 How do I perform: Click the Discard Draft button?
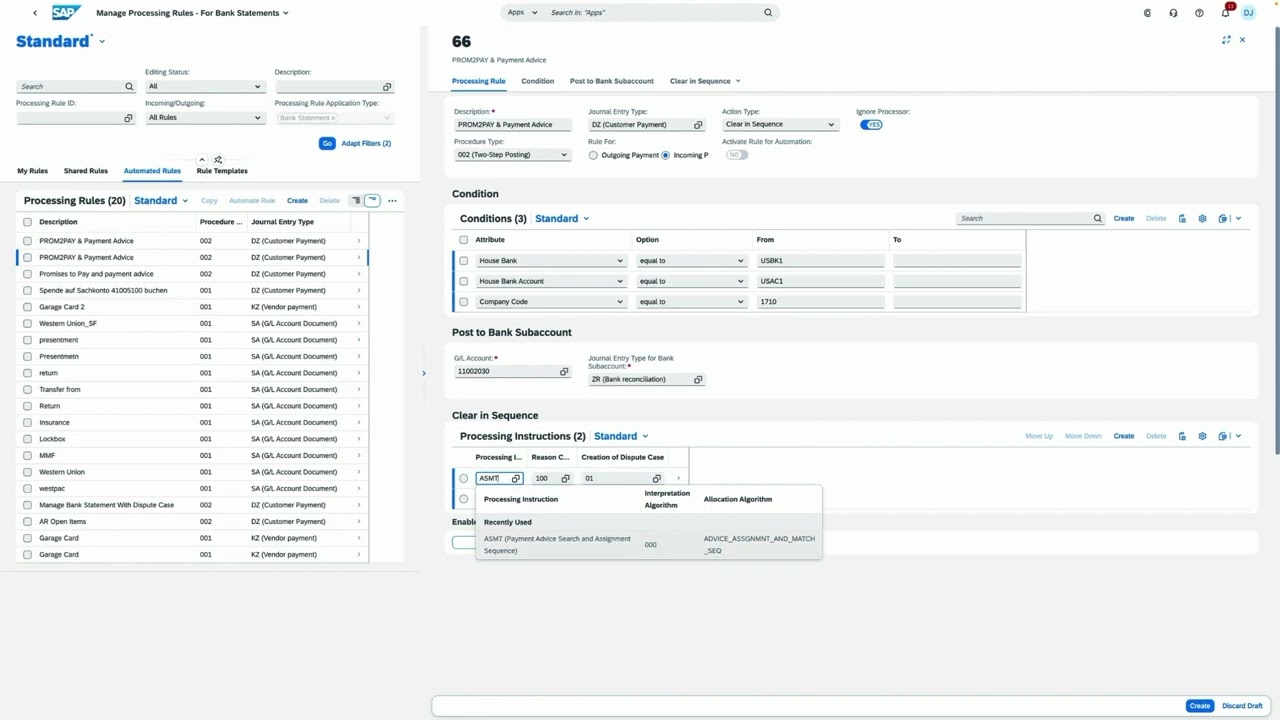(x=1242, y=706)
